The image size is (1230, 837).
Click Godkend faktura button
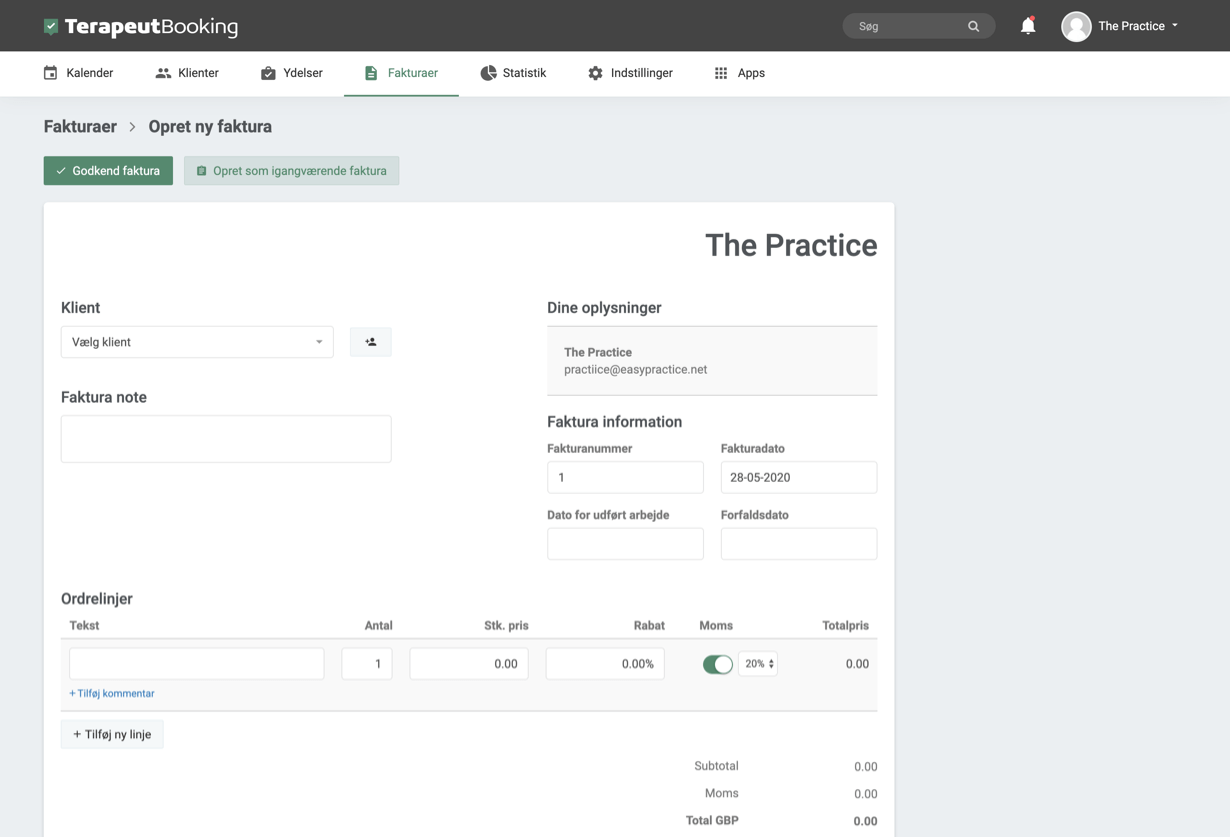pos(108,171)
